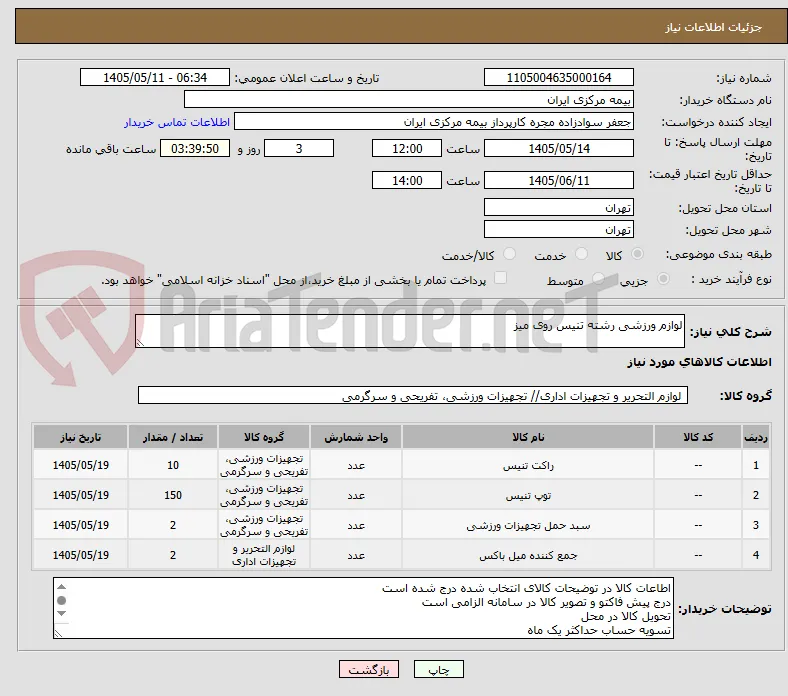The height and width of the screenshot is (696, 788).
Task: Click the سبد حمل تجهیزات ورزشی item
Action: (528, 526)
